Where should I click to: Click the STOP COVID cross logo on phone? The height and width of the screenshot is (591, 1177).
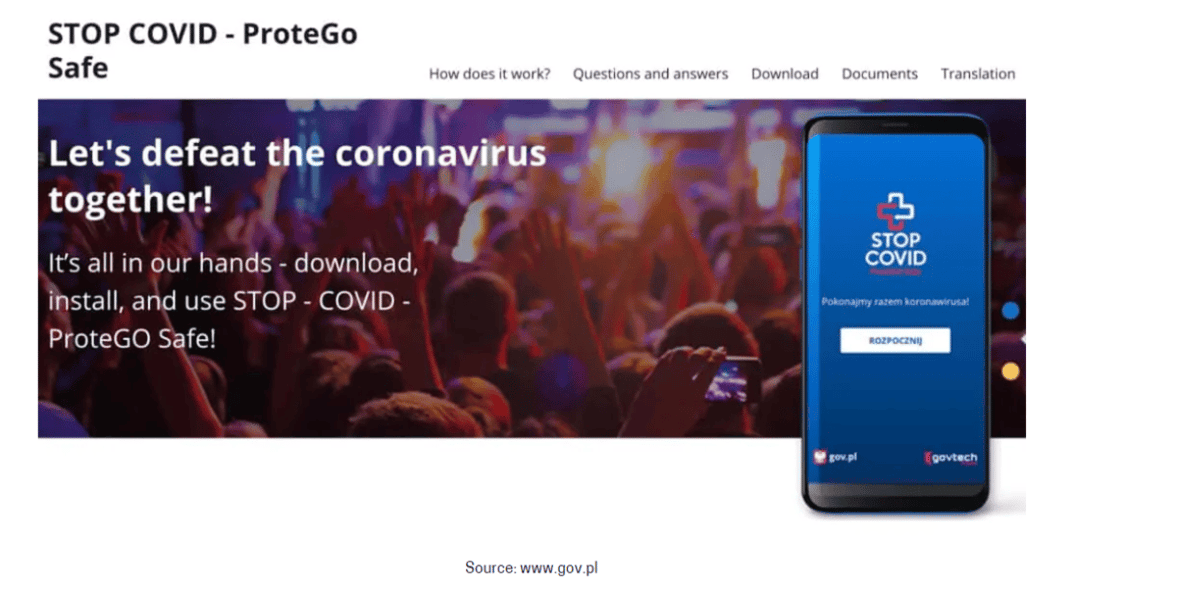tap(895, 211)
